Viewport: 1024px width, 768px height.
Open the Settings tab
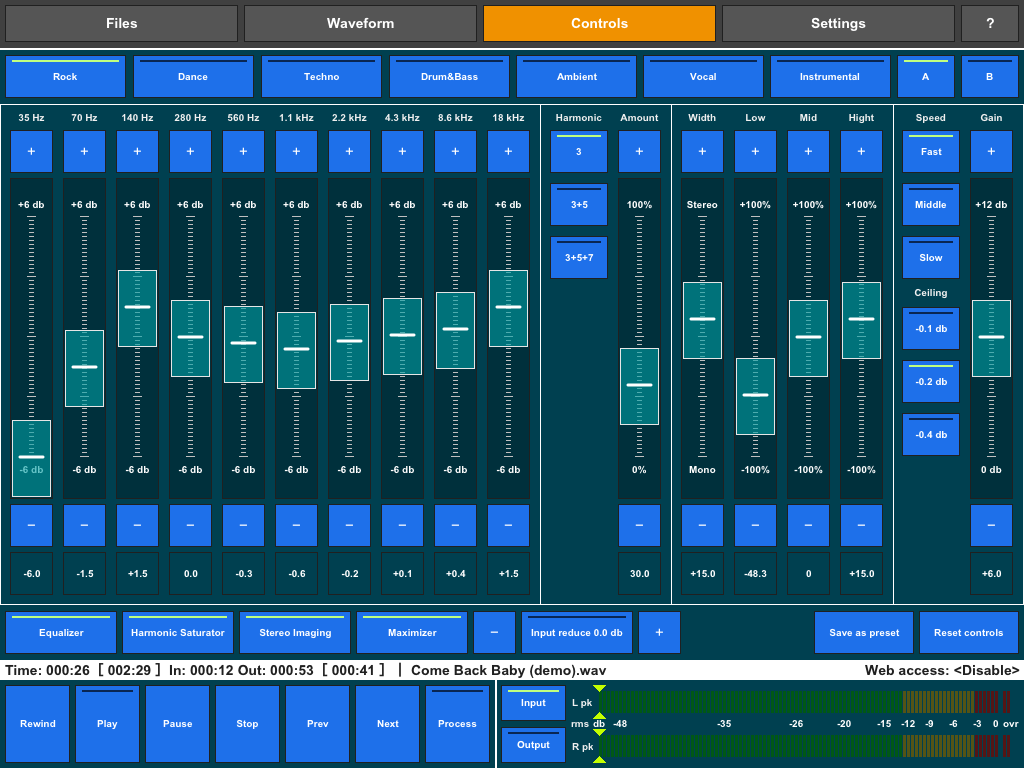838,22
